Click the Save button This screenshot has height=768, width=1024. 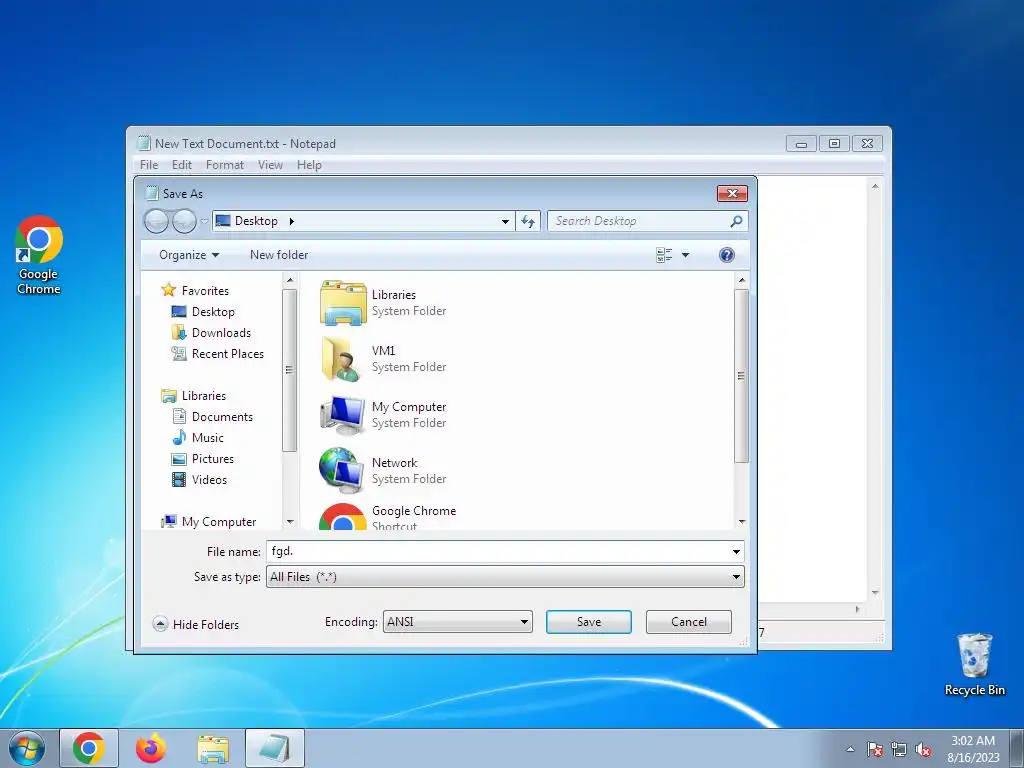pyautogui.click(x=588, y=622)
